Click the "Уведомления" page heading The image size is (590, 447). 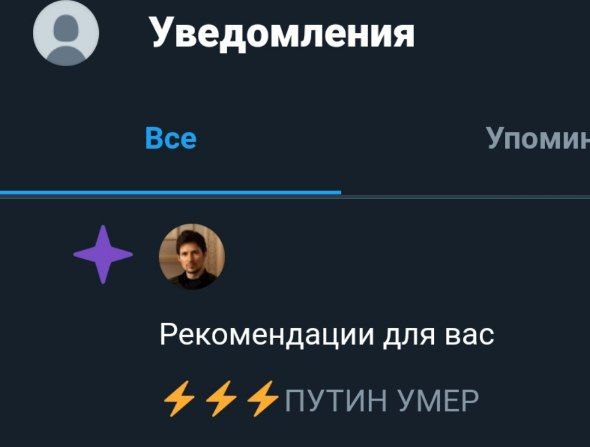[283, 32]
